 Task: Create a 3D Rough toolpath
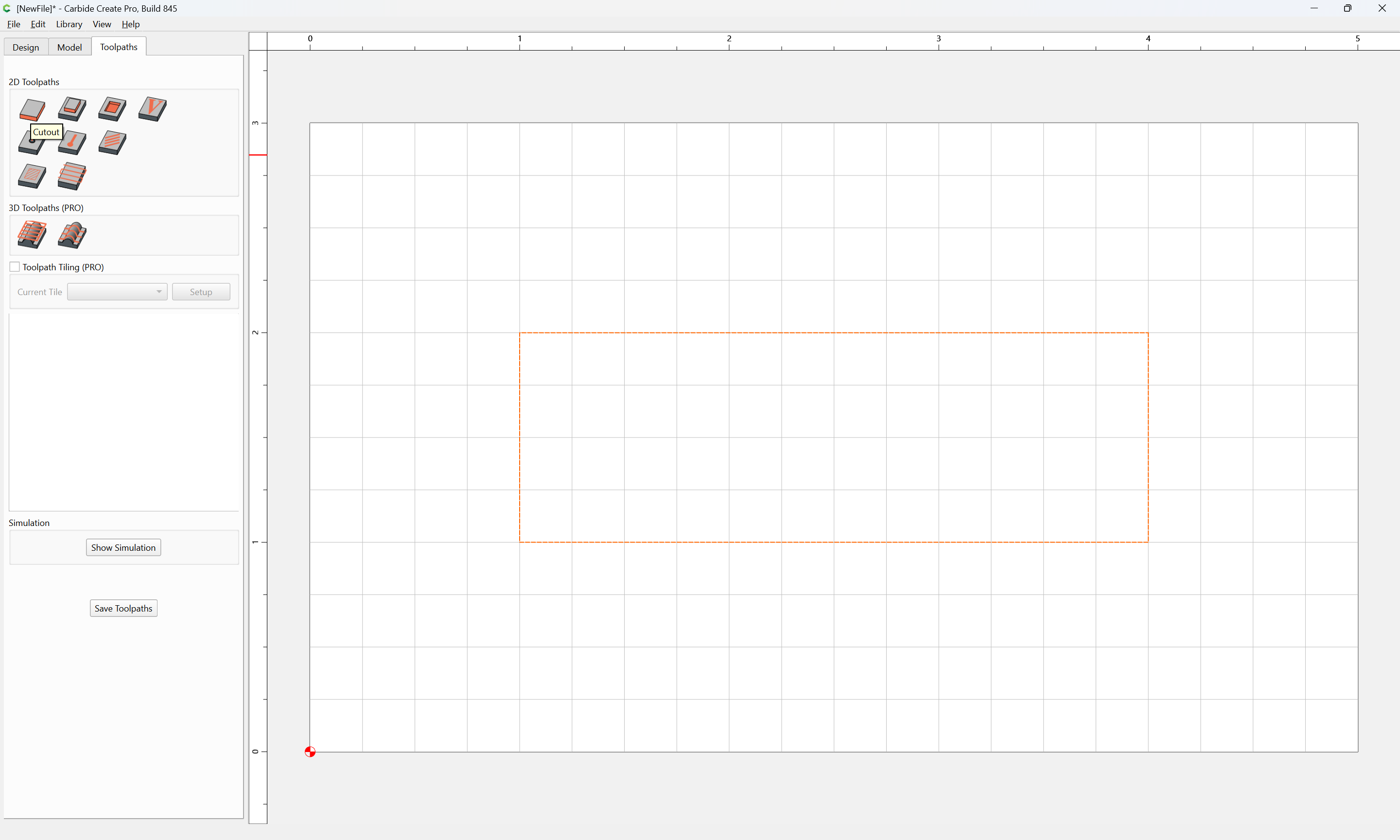tap(32, 235)
